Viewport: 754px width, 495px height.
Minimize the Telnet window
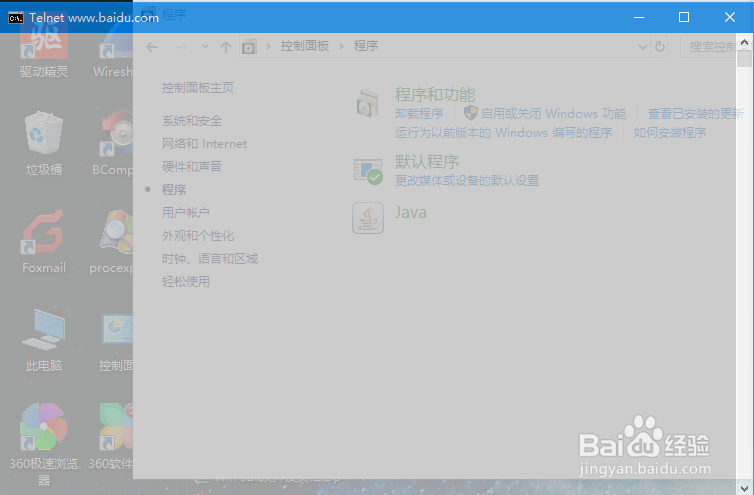point(639,17)
